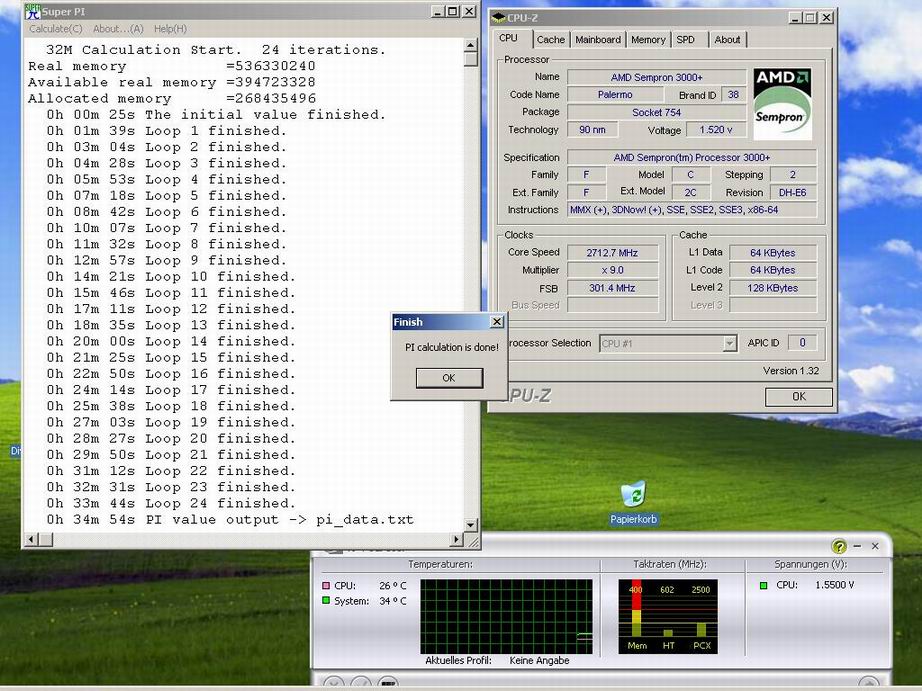Viewport: 922px width, 691px height.
Task: Click the Super PI title bar icon
Action: click(x=33, y=11)
